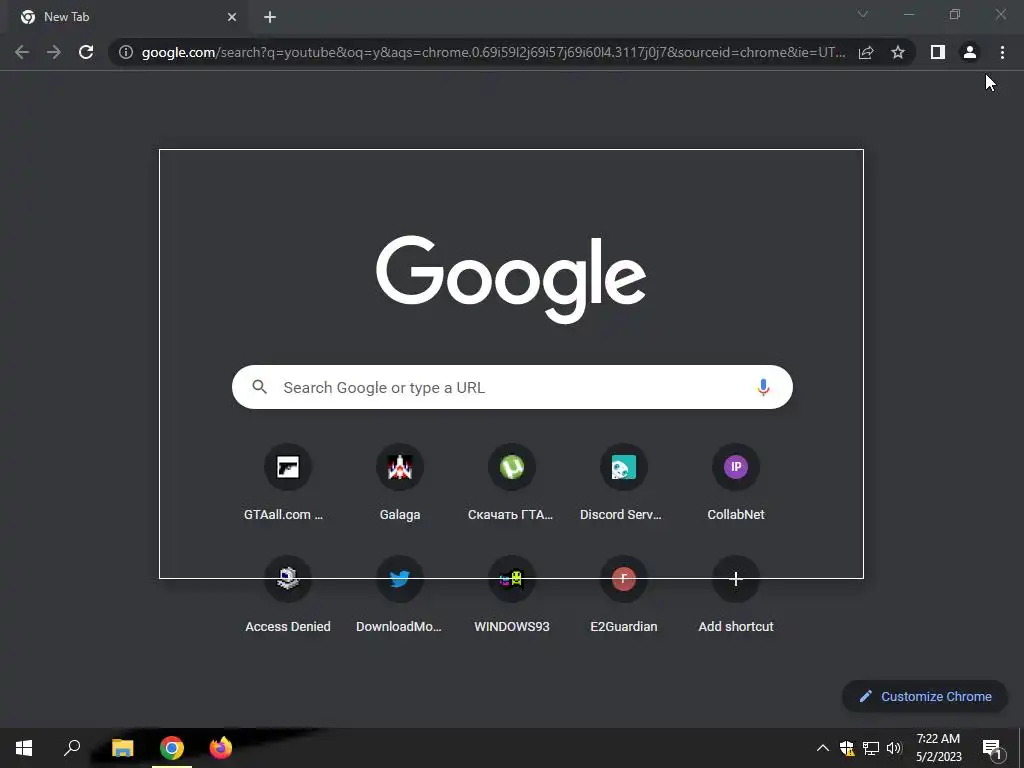Screen dimensions: 1024x768
Task: Launch Firefox from the taskbar
Action: [221, 748]
